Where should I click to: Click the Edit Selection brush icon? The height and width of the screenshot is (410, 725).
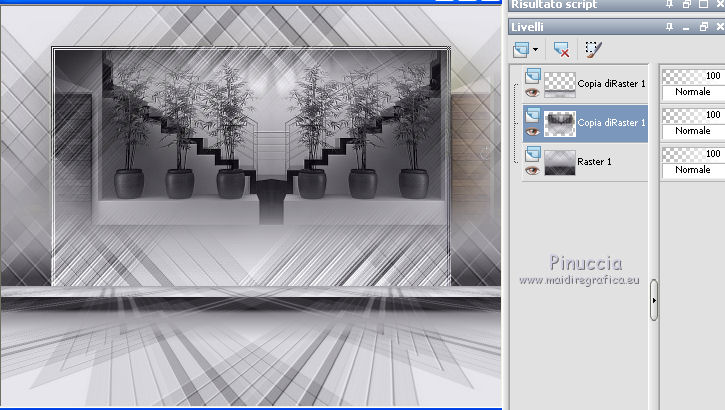[x=593, y=49]
